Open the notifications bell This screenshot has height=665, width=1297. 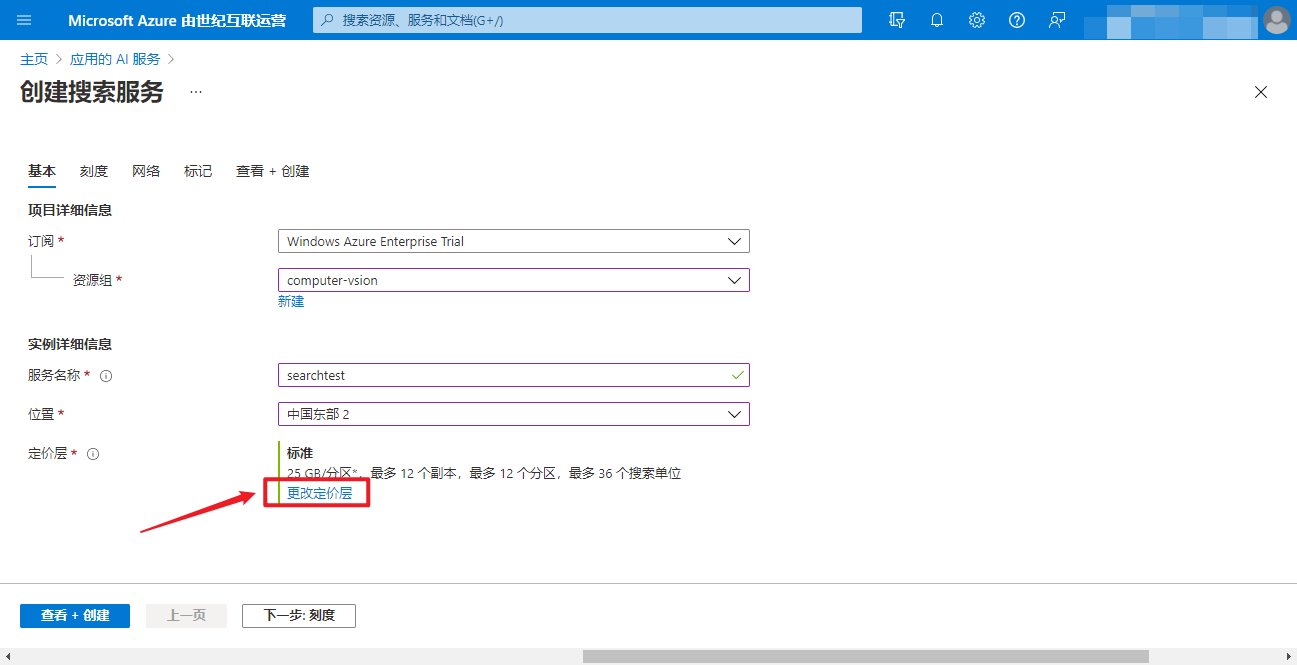[x=937, y=20]
